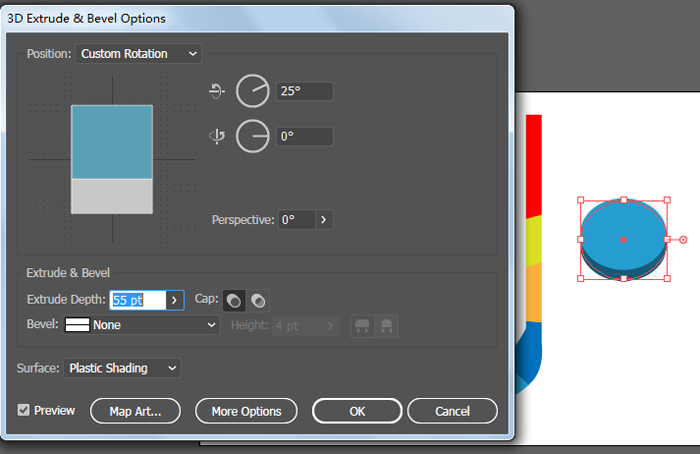Click the blue cube face in track preview

coord(111,142)
